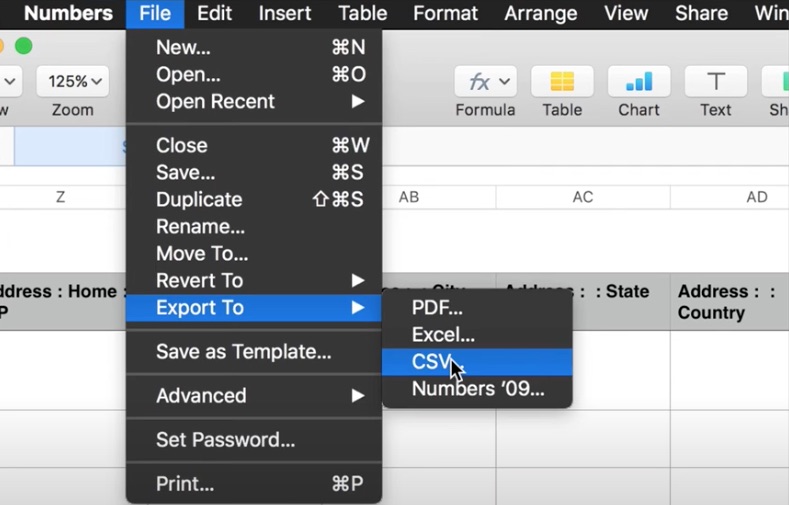Image resolution: width=789 pixels, height=505 pixels.
Task: Select column AC header
Action: coord(583,197)
